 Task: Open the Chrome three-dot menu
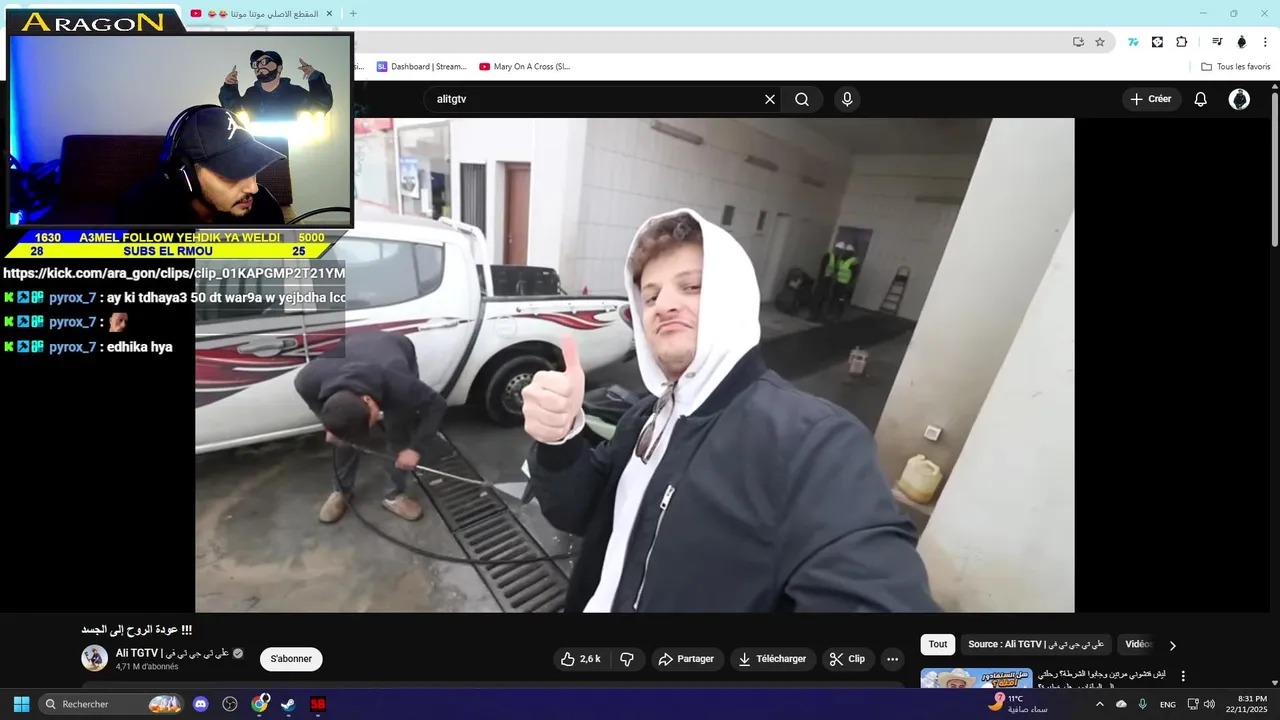pyautogui.click(x=1265, y=42)
